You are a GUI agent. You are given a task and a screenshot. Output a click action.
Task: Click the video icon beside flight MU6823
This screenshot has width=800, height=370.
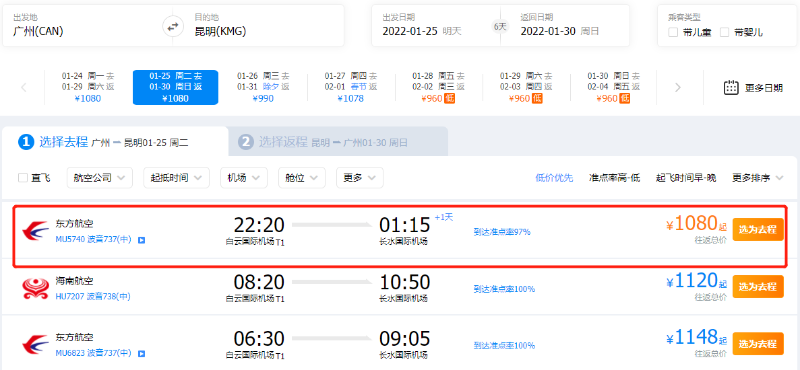[x=142, y=353]
